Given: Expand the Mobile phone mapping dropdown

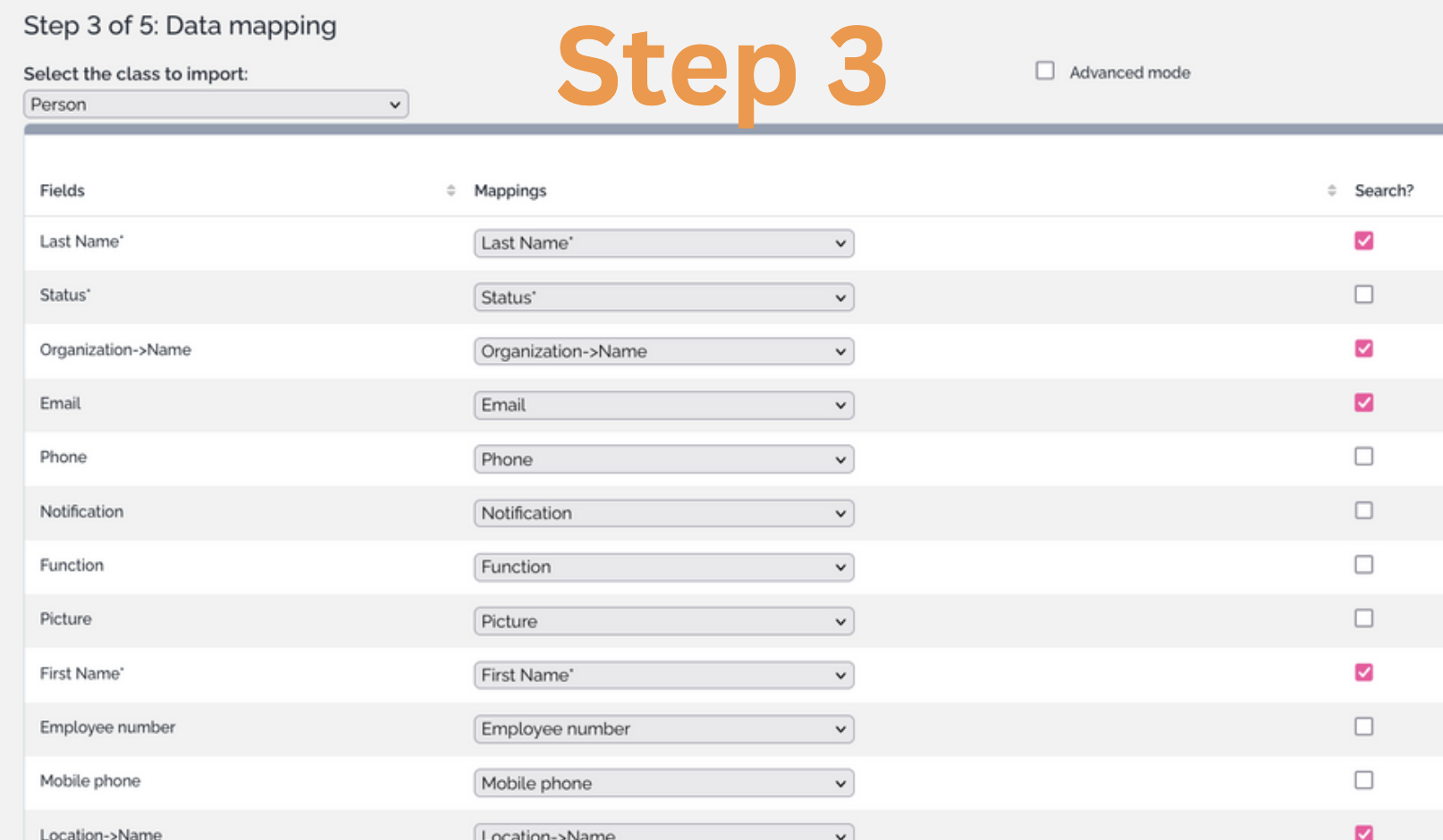Looking at the screenshot, I should [663, 784].
